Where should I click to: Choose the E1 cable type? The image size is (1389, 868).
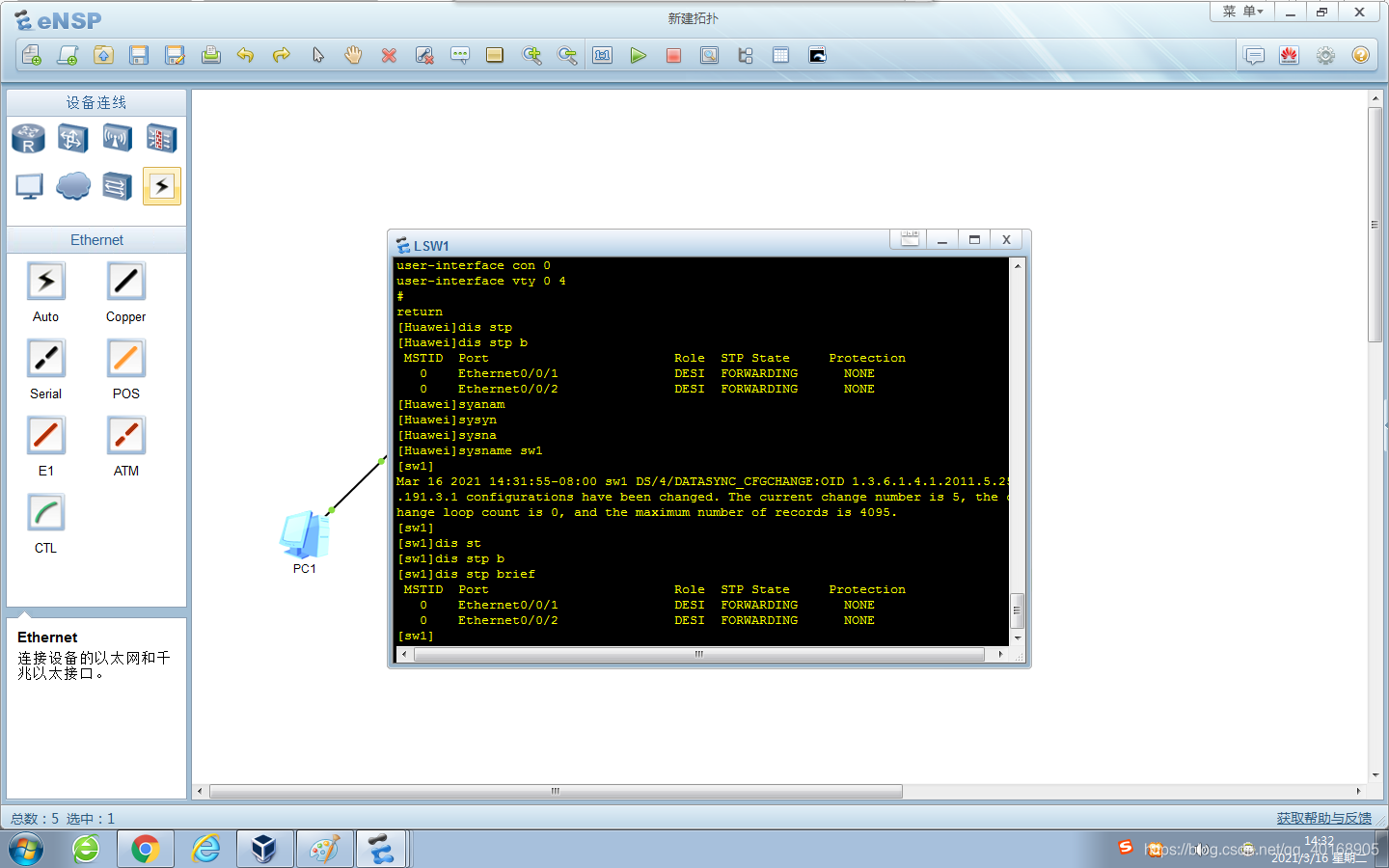(x=46, y=436)
